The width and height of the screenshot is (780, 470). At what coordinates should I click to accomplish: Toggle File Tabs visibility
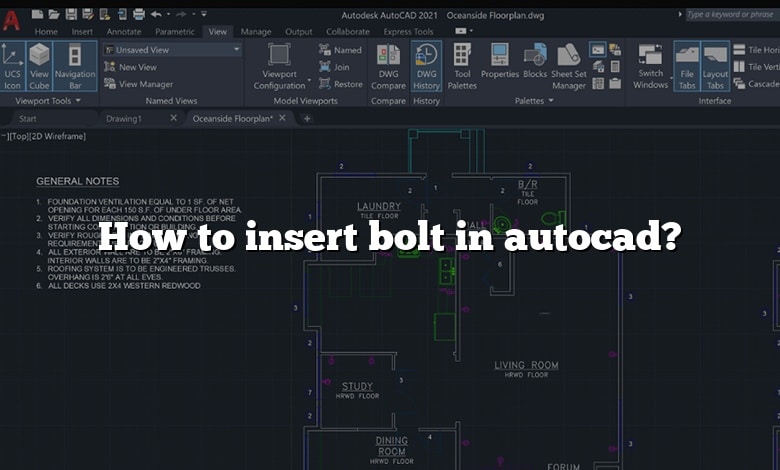click(x=687, y=66)
